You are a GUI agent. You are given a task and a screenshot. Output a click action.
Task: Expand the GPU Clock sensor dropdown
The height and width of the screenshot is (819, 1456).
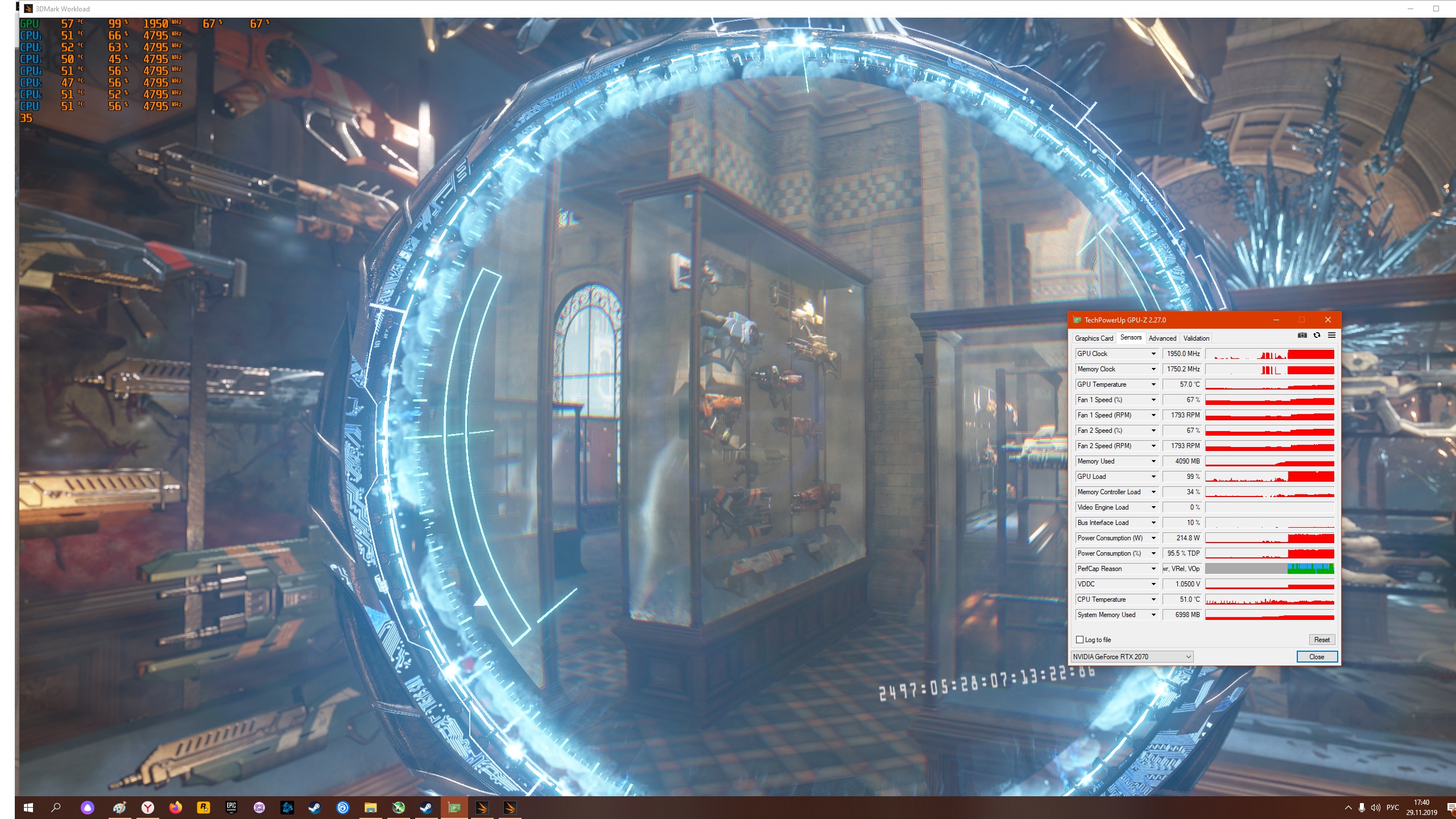(1153, 354)
